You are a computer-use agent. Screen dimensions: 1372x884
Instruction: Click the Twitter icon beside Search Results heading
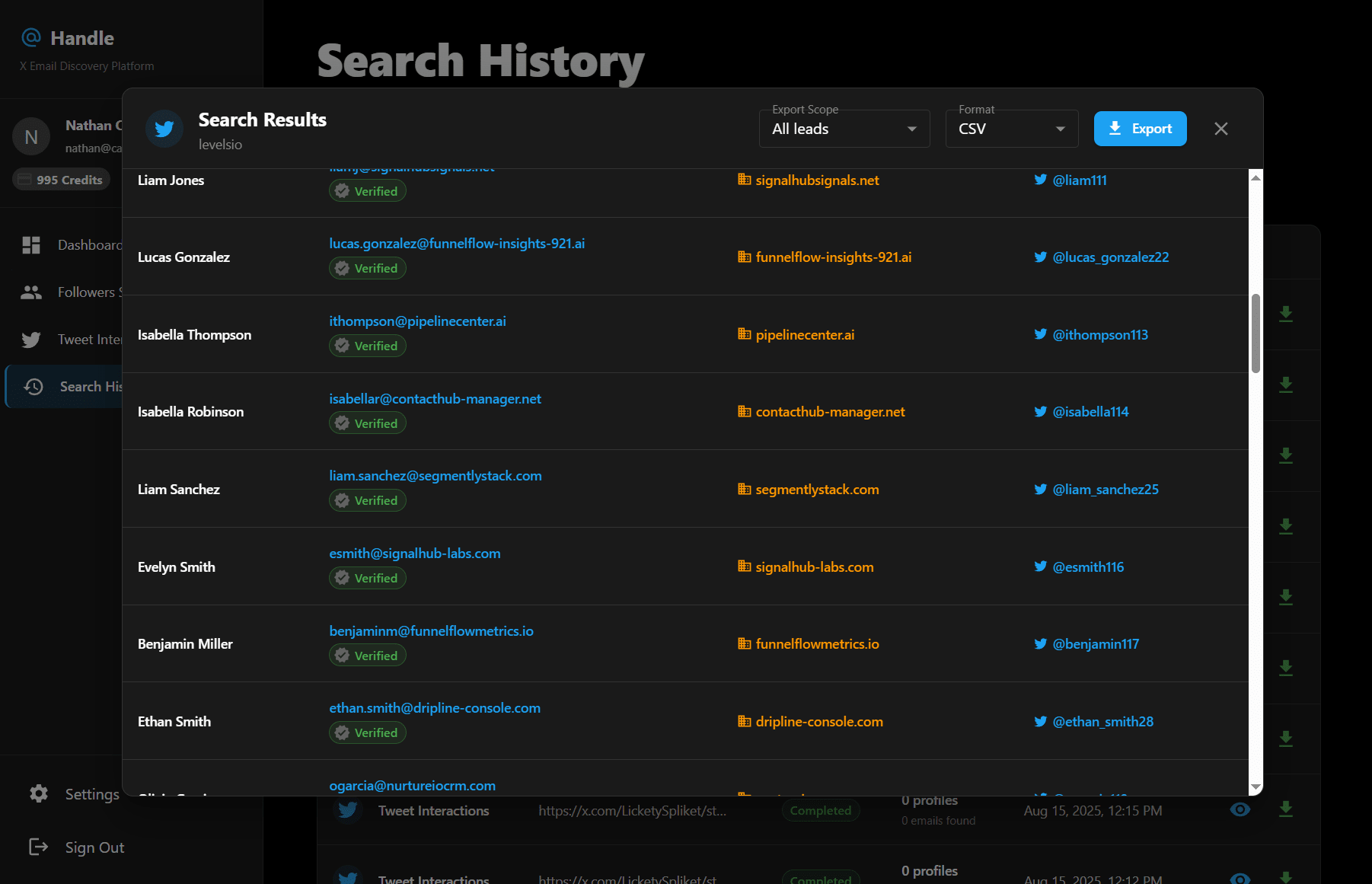click(x=164, y=128)
